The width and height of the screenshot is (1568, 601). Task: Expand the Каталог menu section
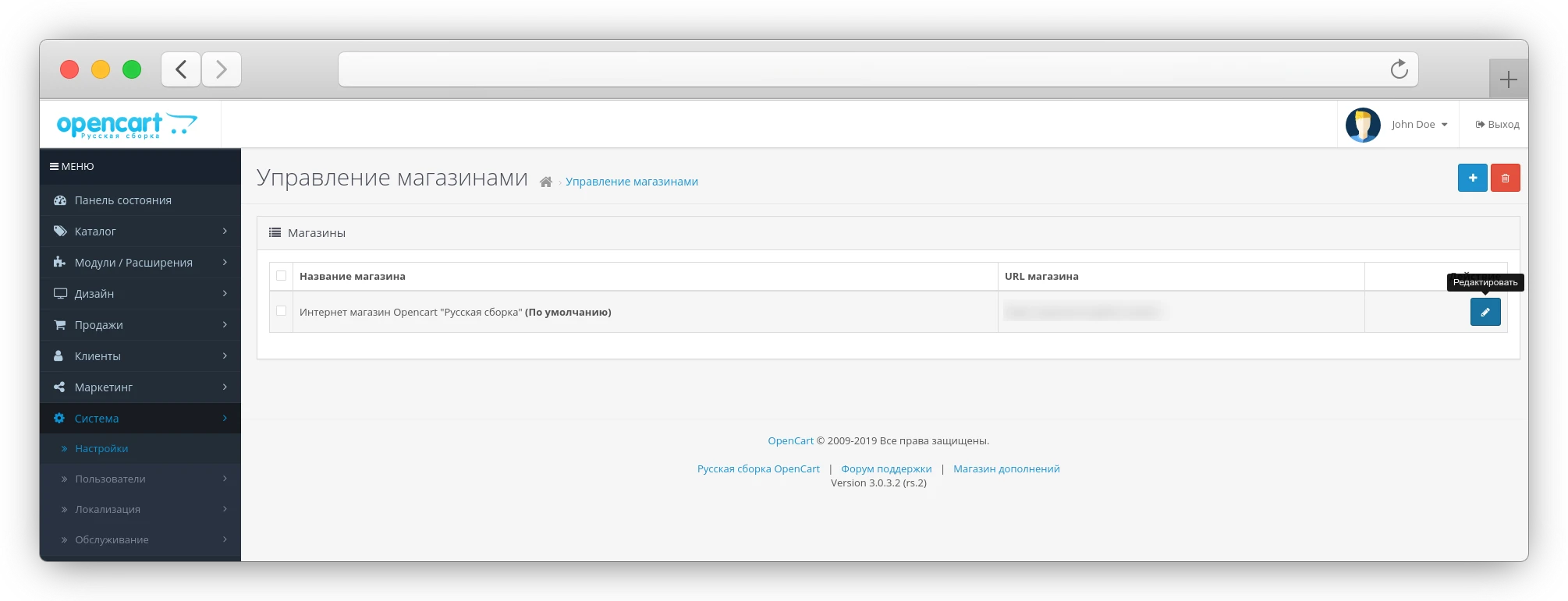(x=140, y=232)
